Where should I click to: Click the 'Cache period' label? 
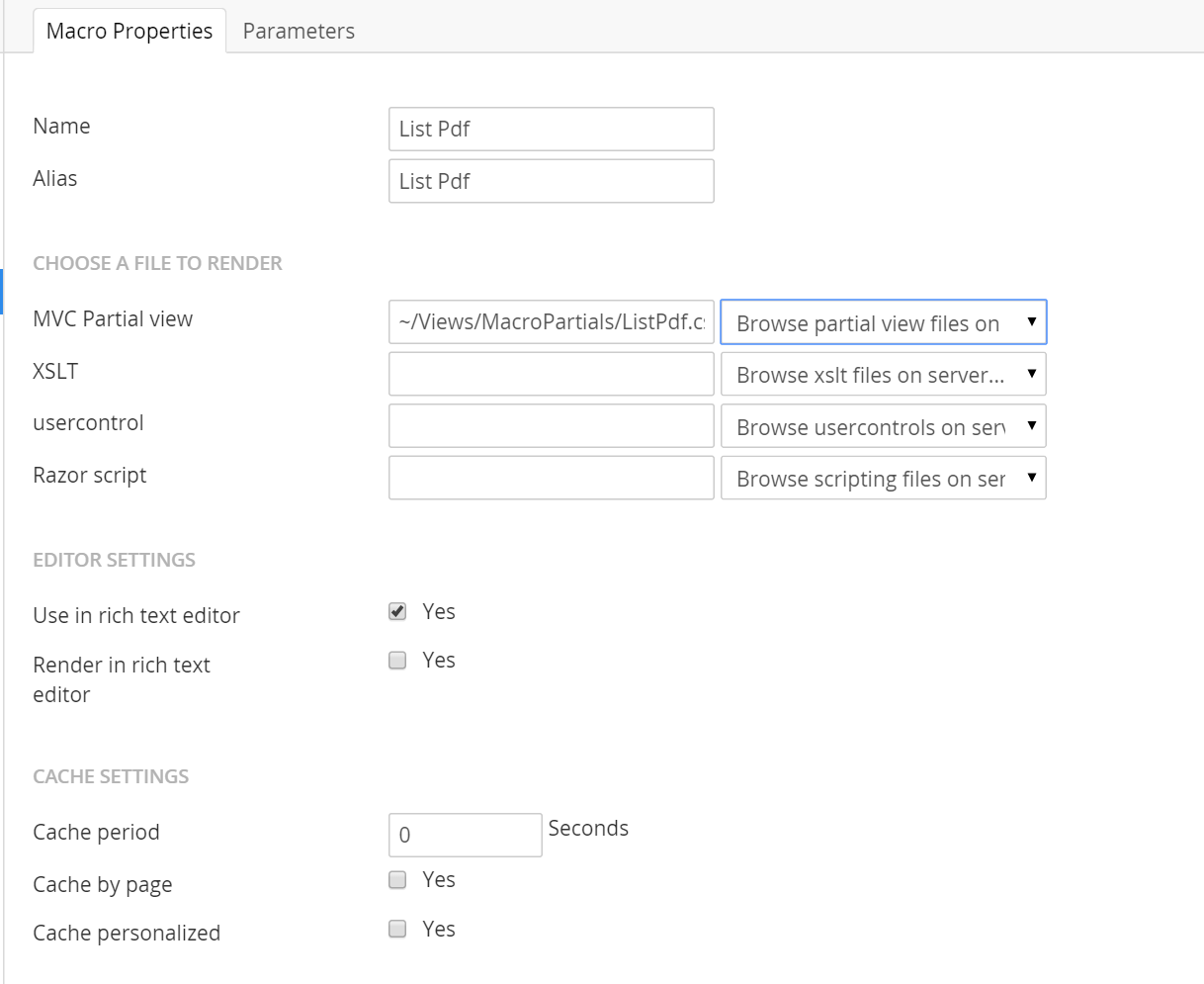click(x=96, y=833)
